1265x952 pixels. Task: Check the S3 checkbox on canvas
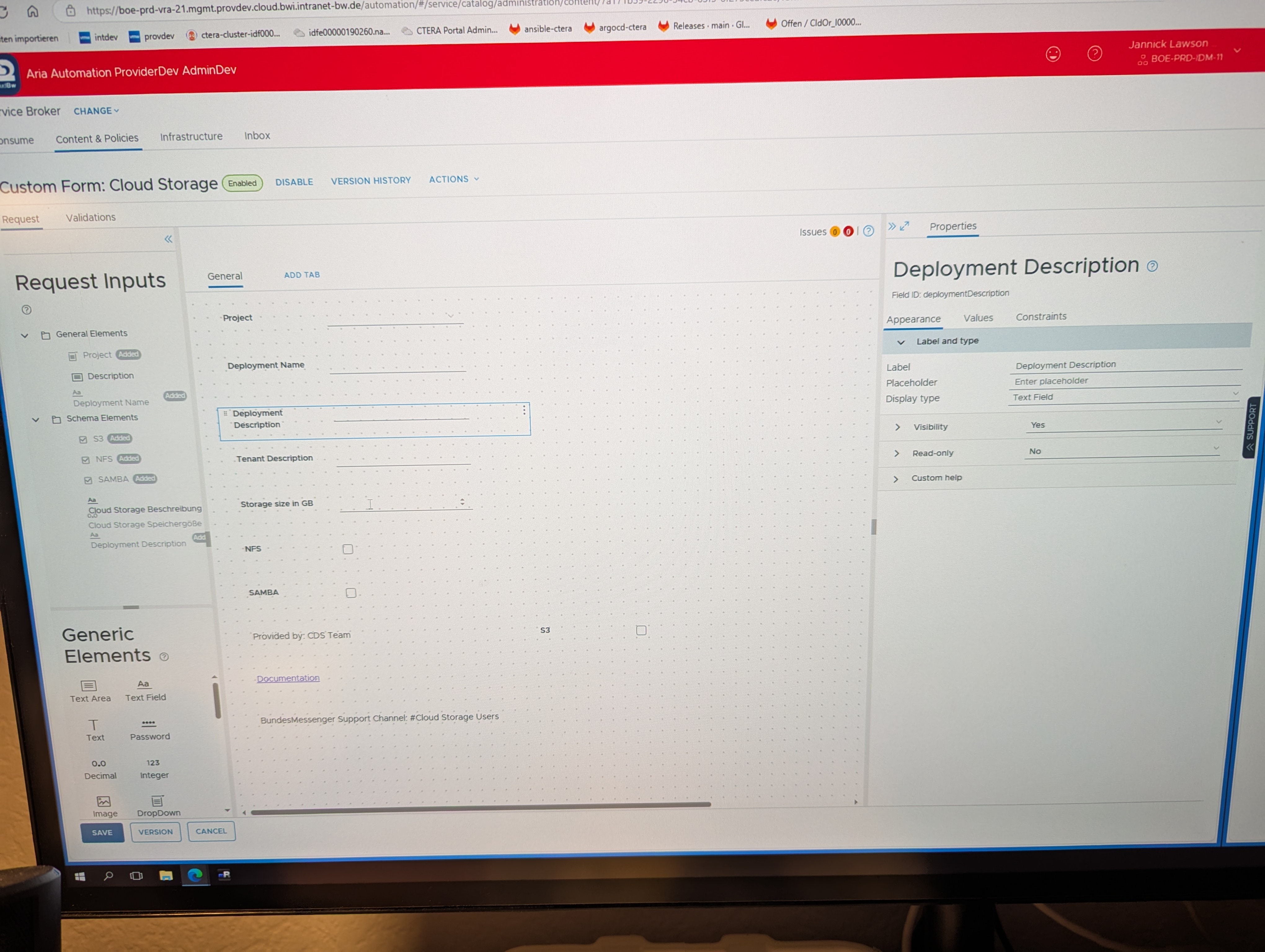[x=641, y=630]
